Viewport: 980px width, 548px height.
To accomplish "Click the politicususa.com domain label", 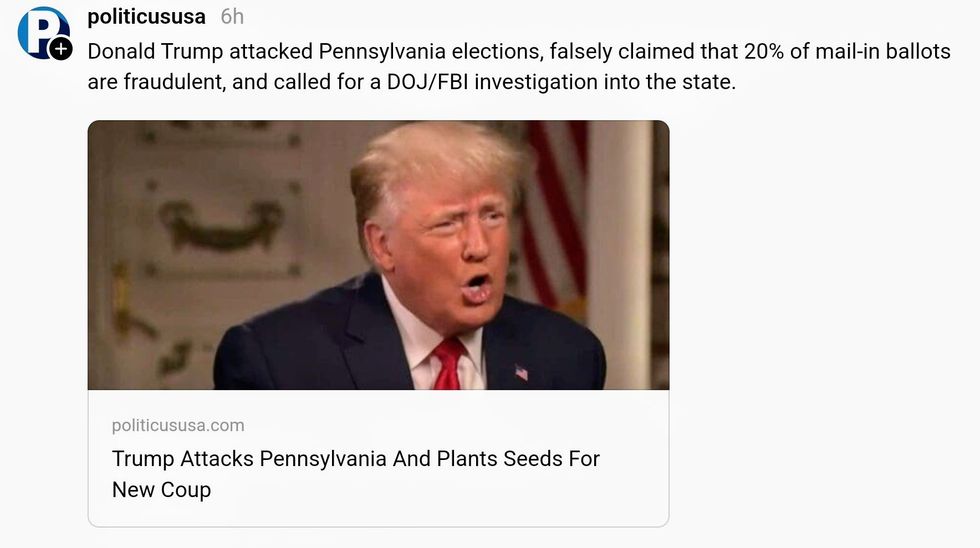I will point(178,425).
